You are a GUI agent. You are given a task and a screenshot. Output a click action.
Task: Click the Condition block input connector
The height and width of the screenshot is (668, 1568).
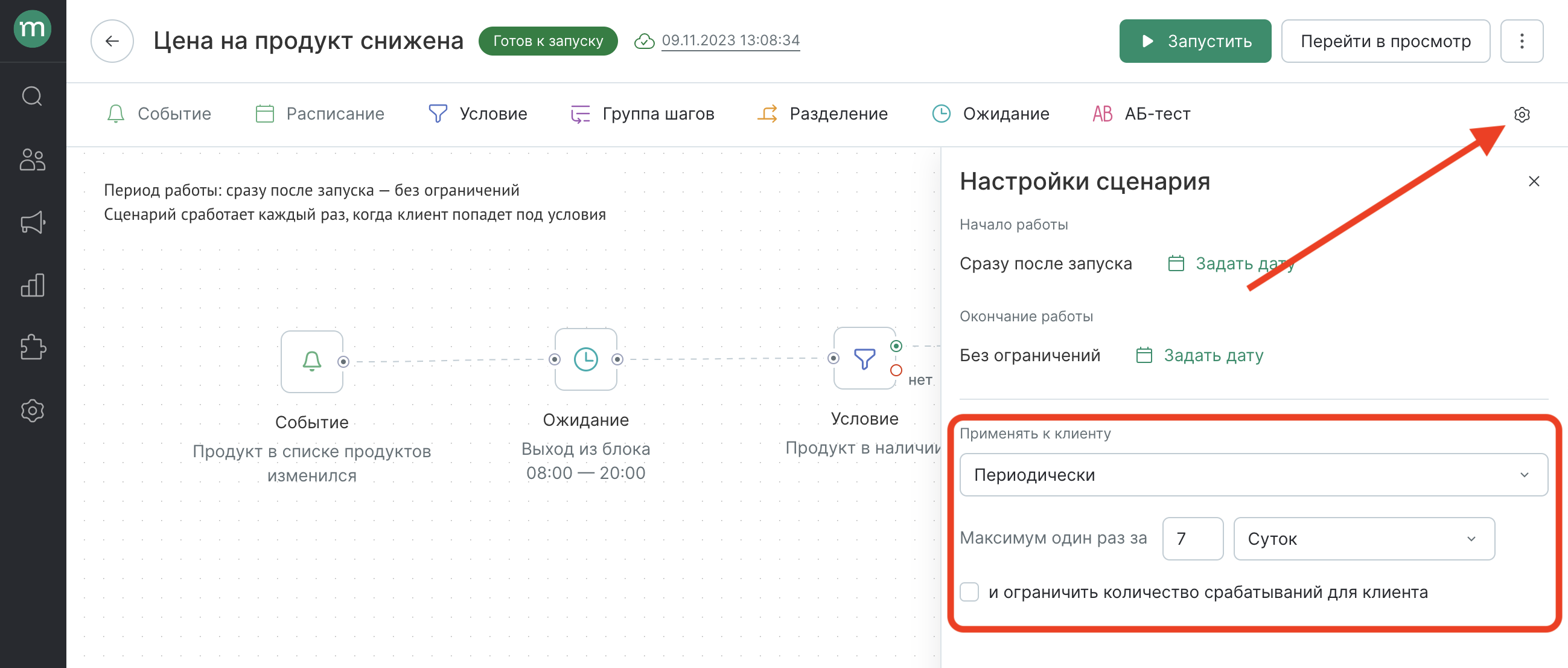point(833,358)
